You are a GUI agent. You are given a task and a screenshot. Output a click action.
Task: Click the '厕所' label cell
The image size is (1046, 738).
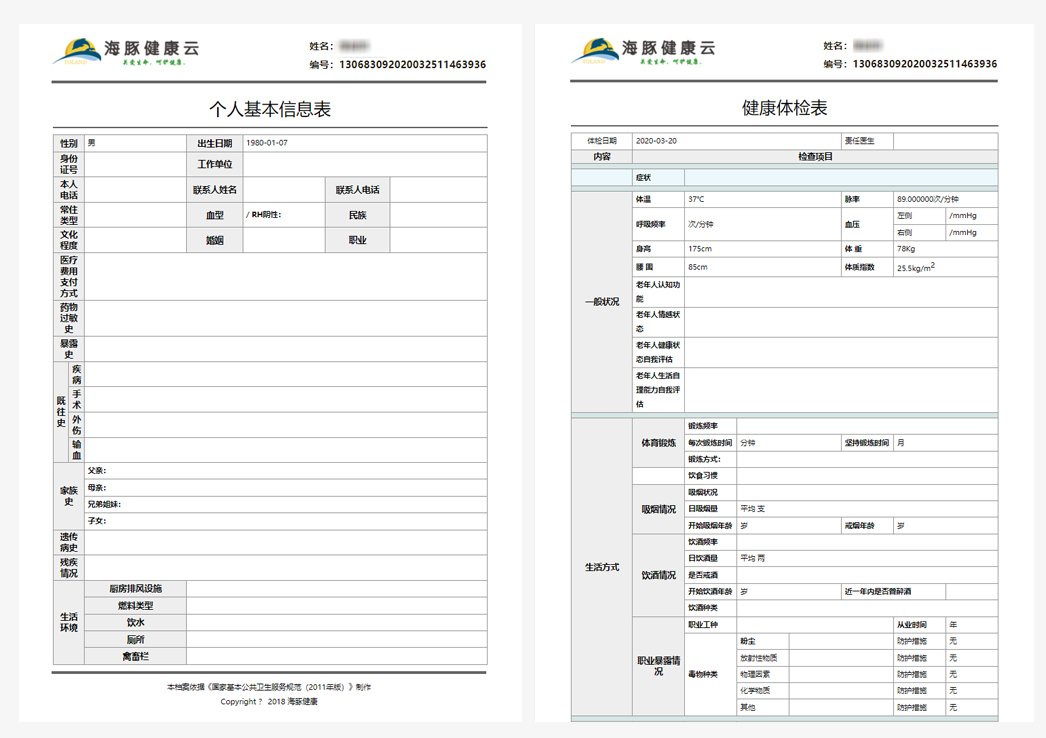pos(135,639)
